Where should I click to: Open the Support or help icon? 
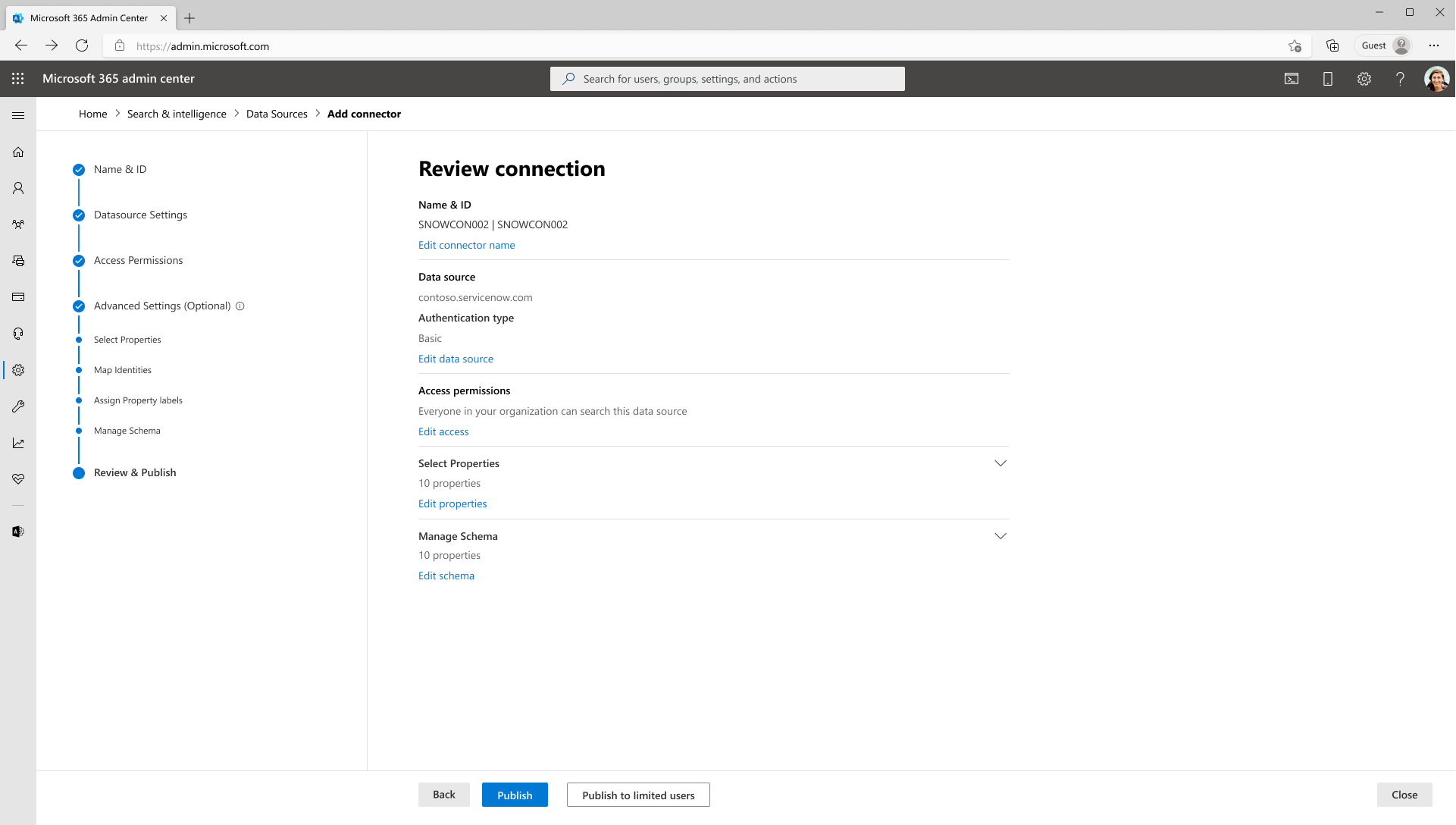(x=1400, y=78)
